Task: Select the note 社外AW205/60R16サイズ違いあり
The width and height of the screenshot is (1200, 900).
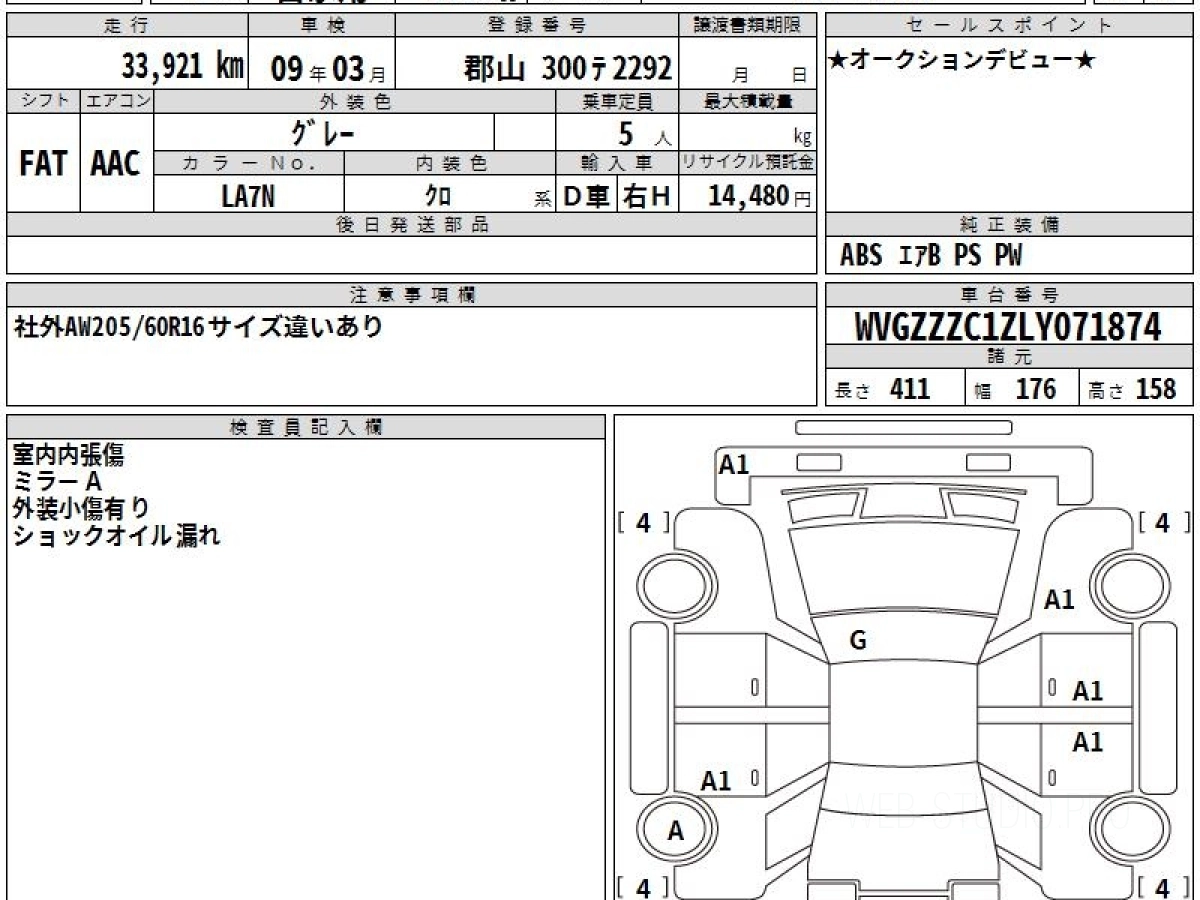Action: point(198,327)
